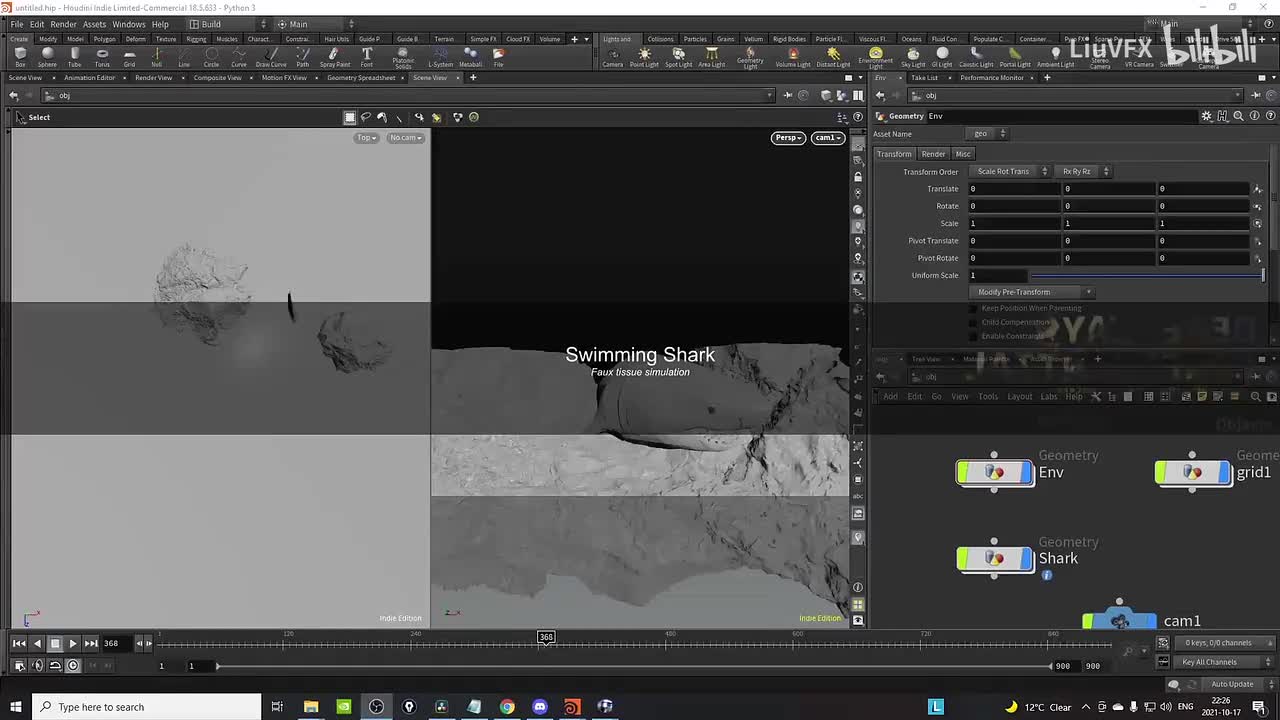Add a Sky Light from shelf
Image resolution: width=1280 pixels, height=720 pixels.
coord(913,56)
